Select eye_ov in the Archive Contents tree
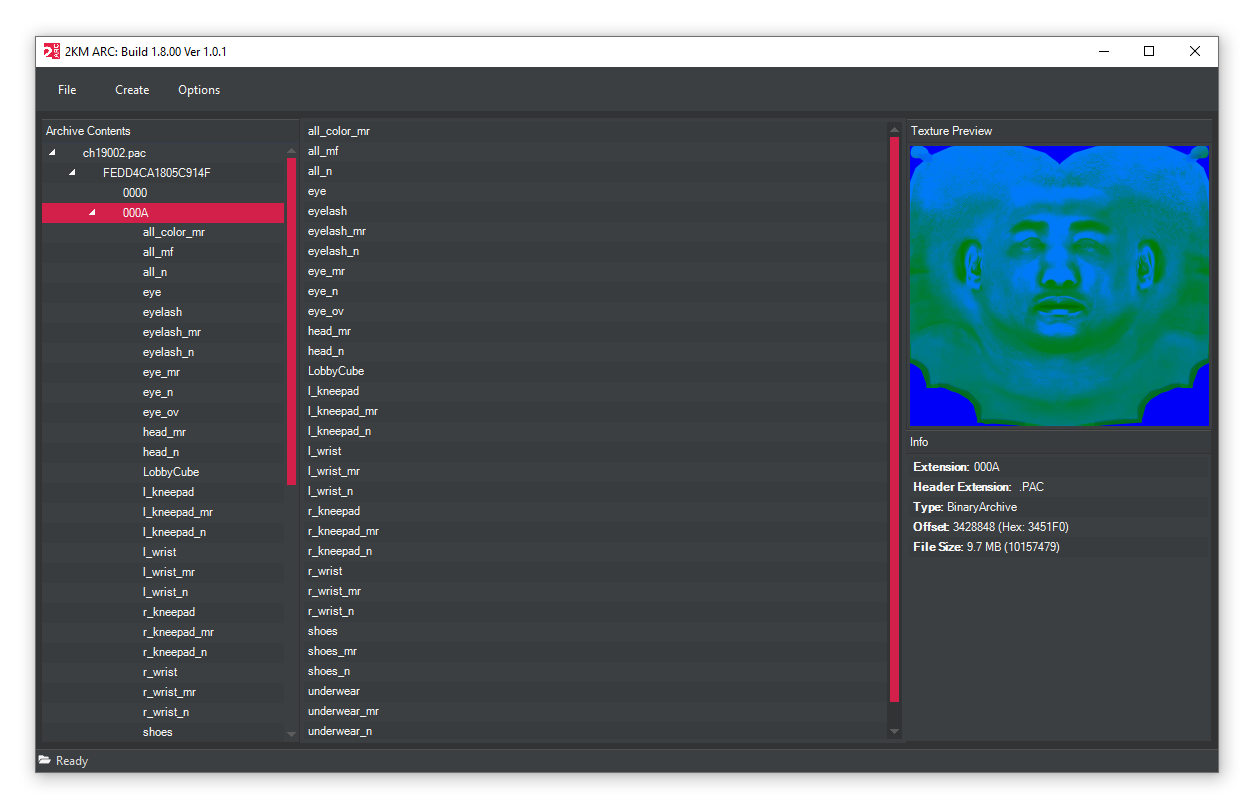This screenshot has width=1256, height=804. 162,411
